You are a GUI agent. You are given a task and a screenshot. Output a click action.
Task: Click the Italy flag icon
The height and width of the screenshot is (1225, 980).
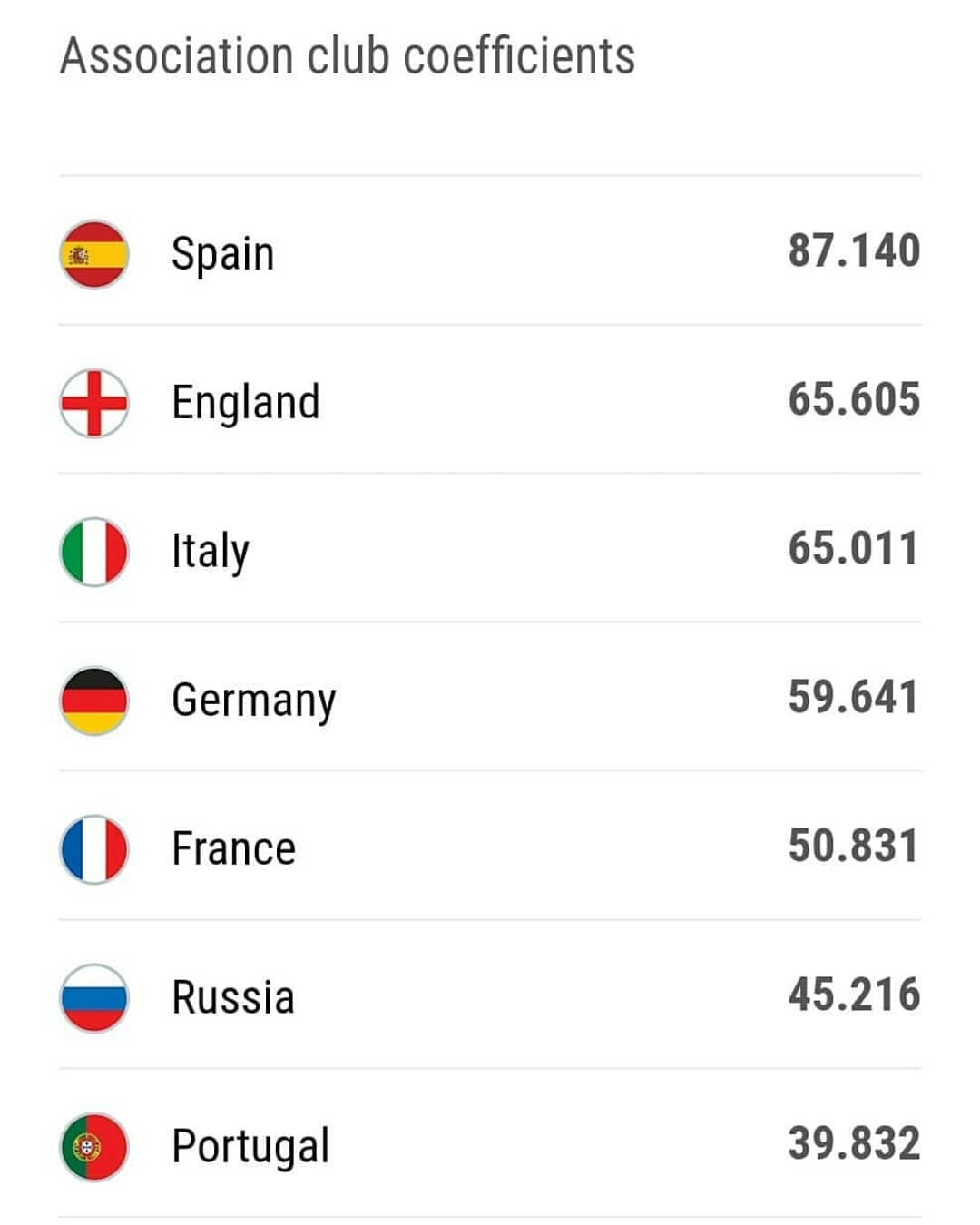tap(94, 552)
